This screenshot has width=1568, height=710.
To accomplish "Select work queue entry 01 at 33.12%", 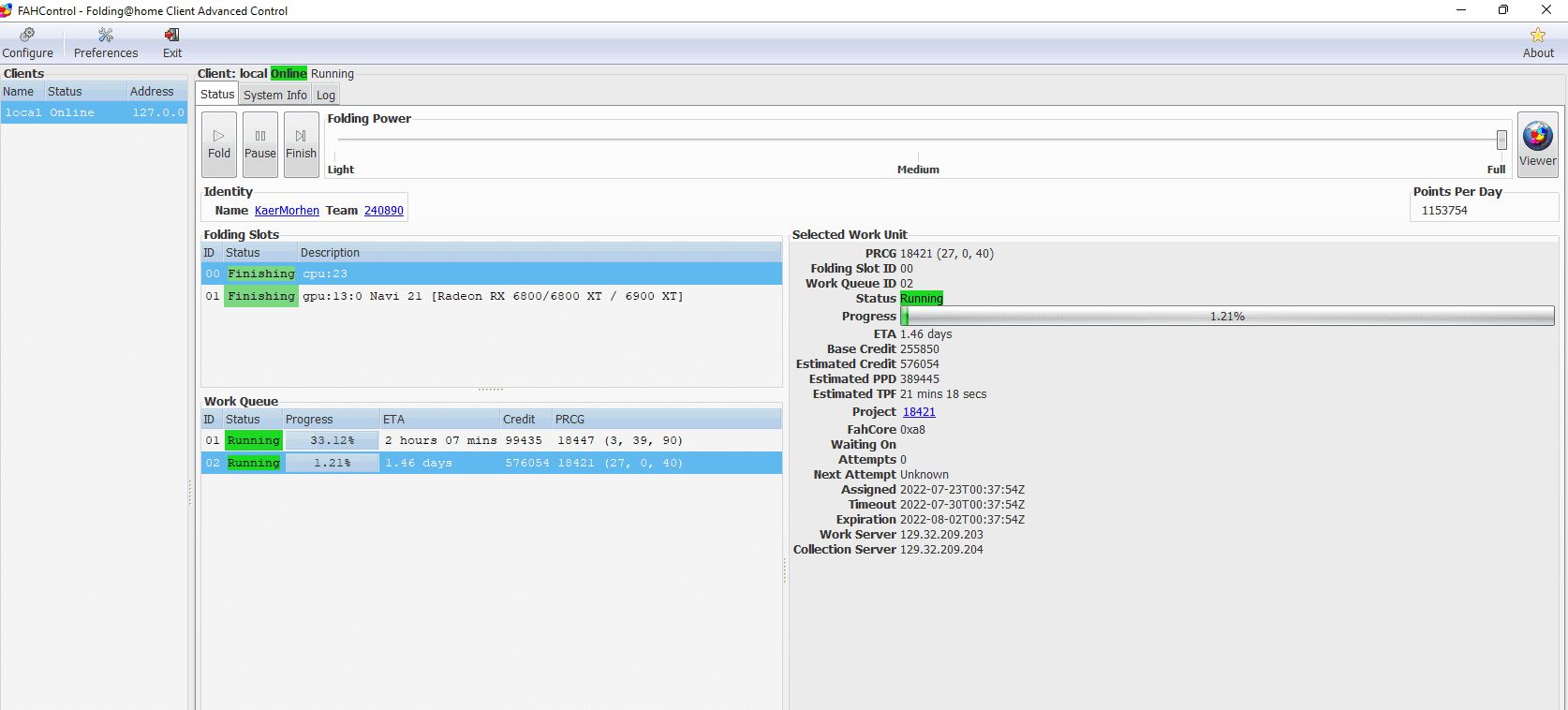I will (x=492, y=440).
